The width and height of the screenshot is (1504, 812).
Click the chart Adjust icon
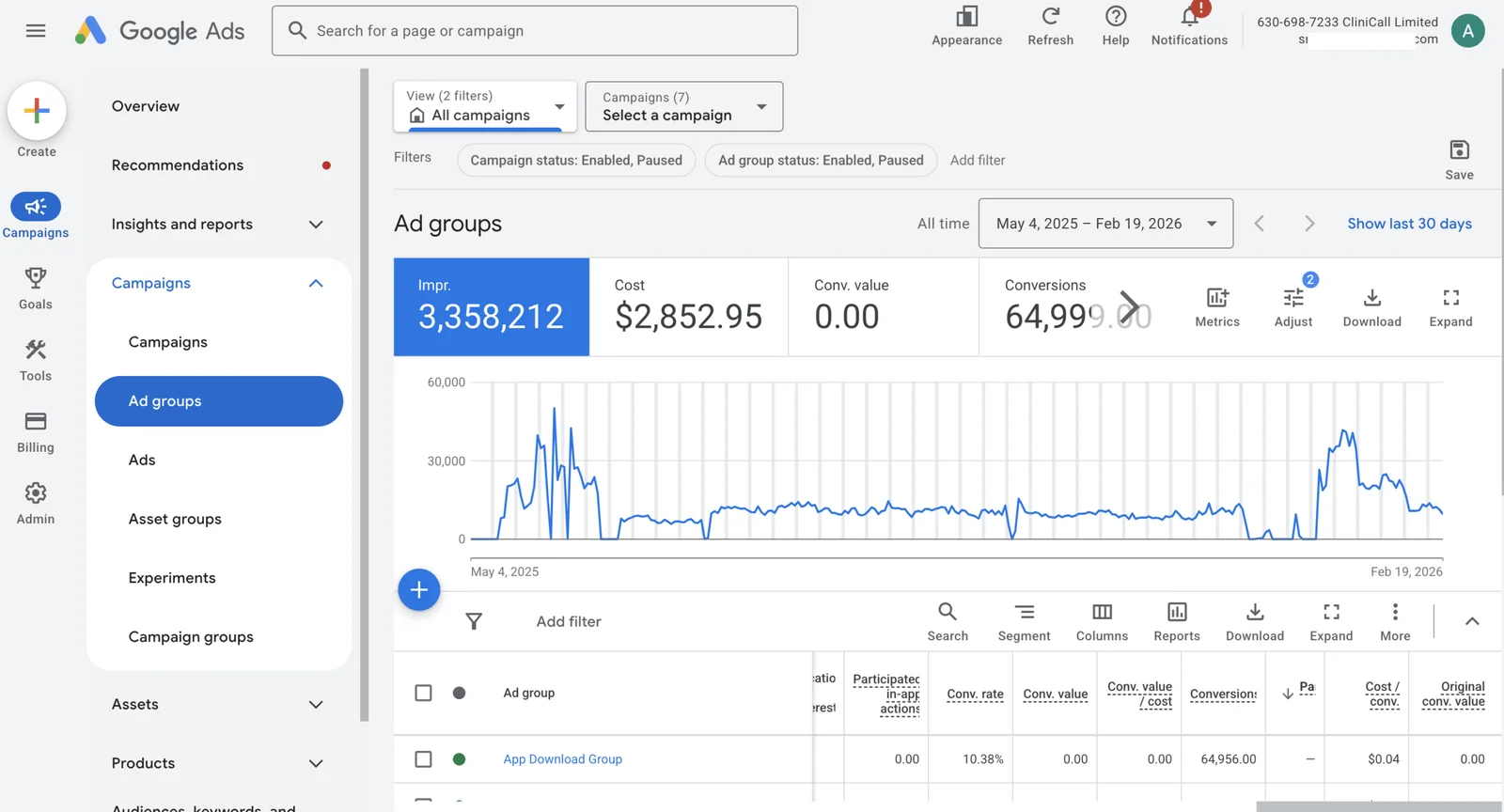pyautogui.click(x=1293, y=299)
